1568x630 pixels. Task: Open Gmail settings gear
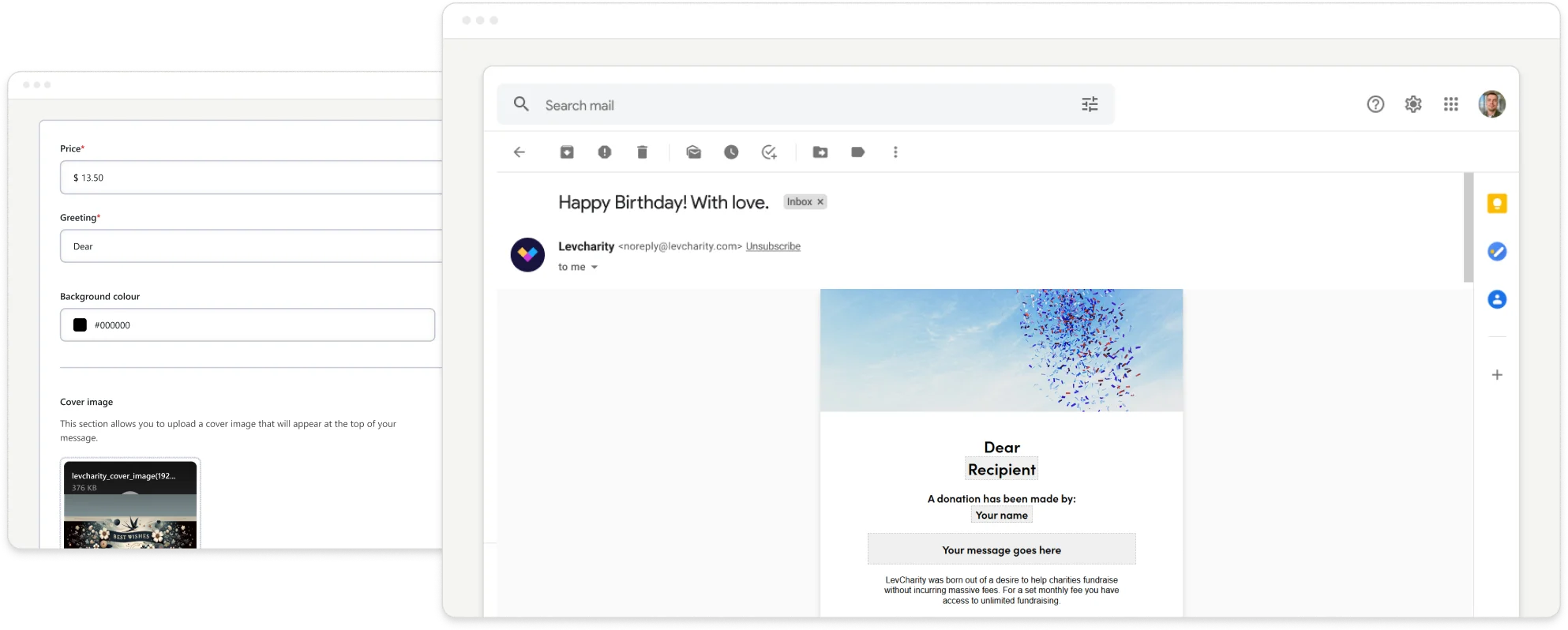point(1413,104)
